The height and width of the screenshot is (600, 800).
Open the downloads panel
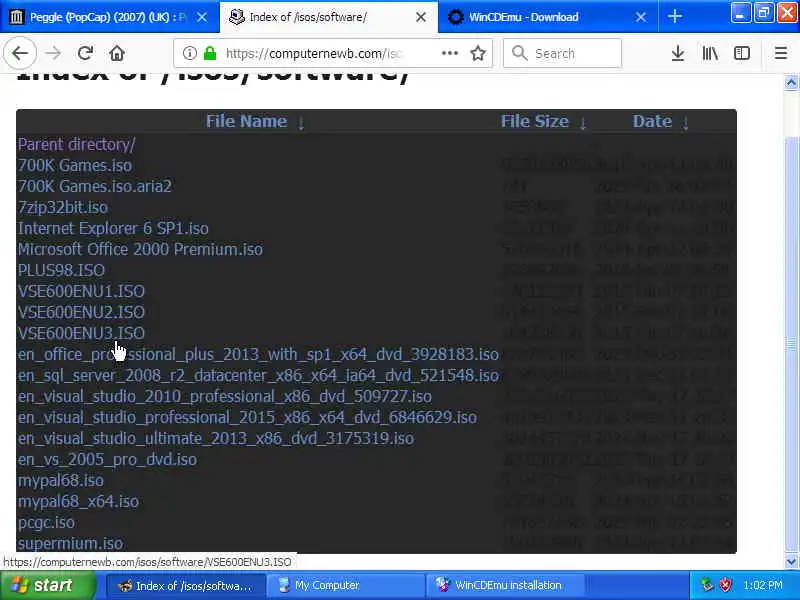(678, 53)
